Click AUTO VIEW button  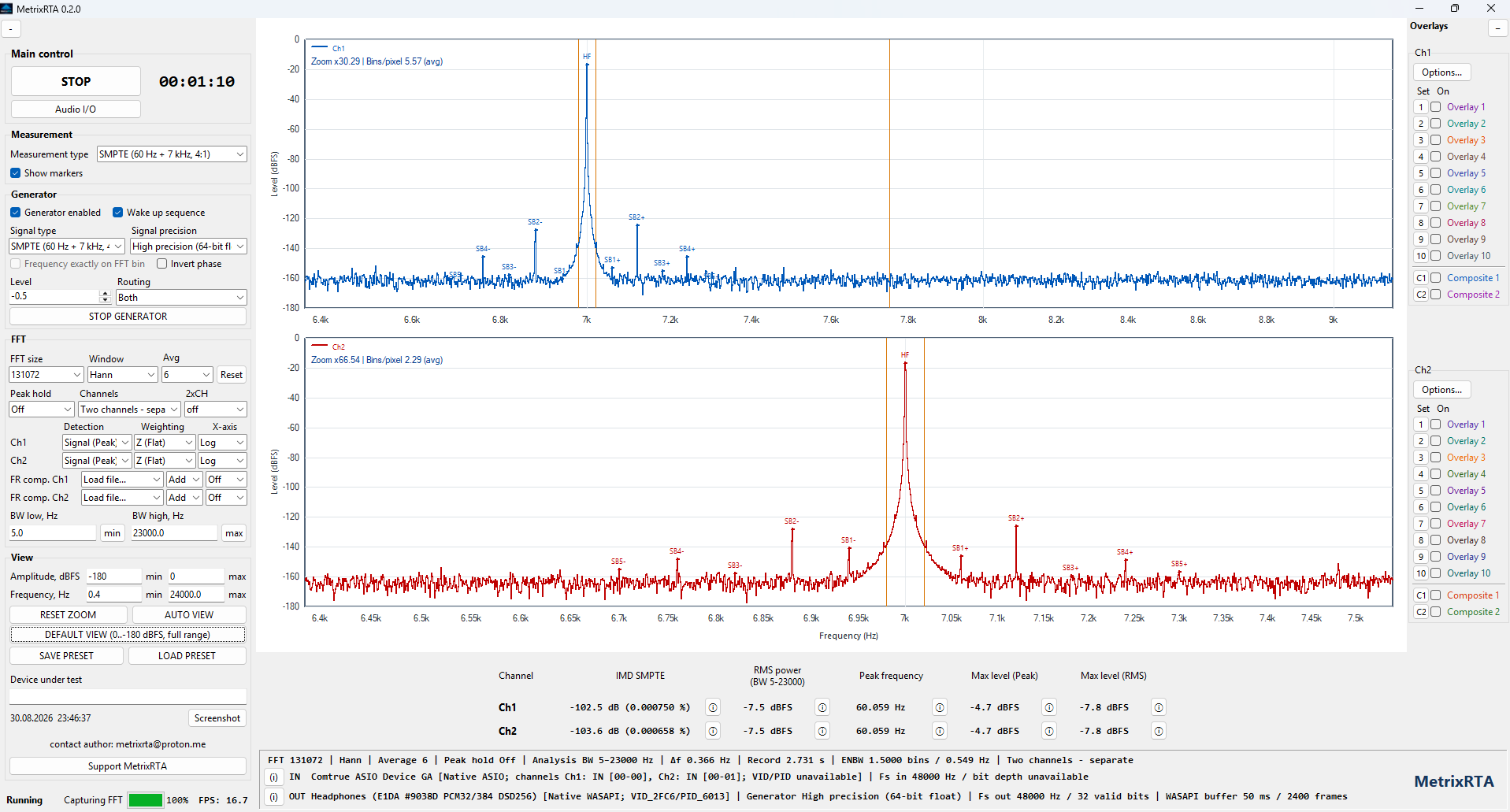click(189, 615)
